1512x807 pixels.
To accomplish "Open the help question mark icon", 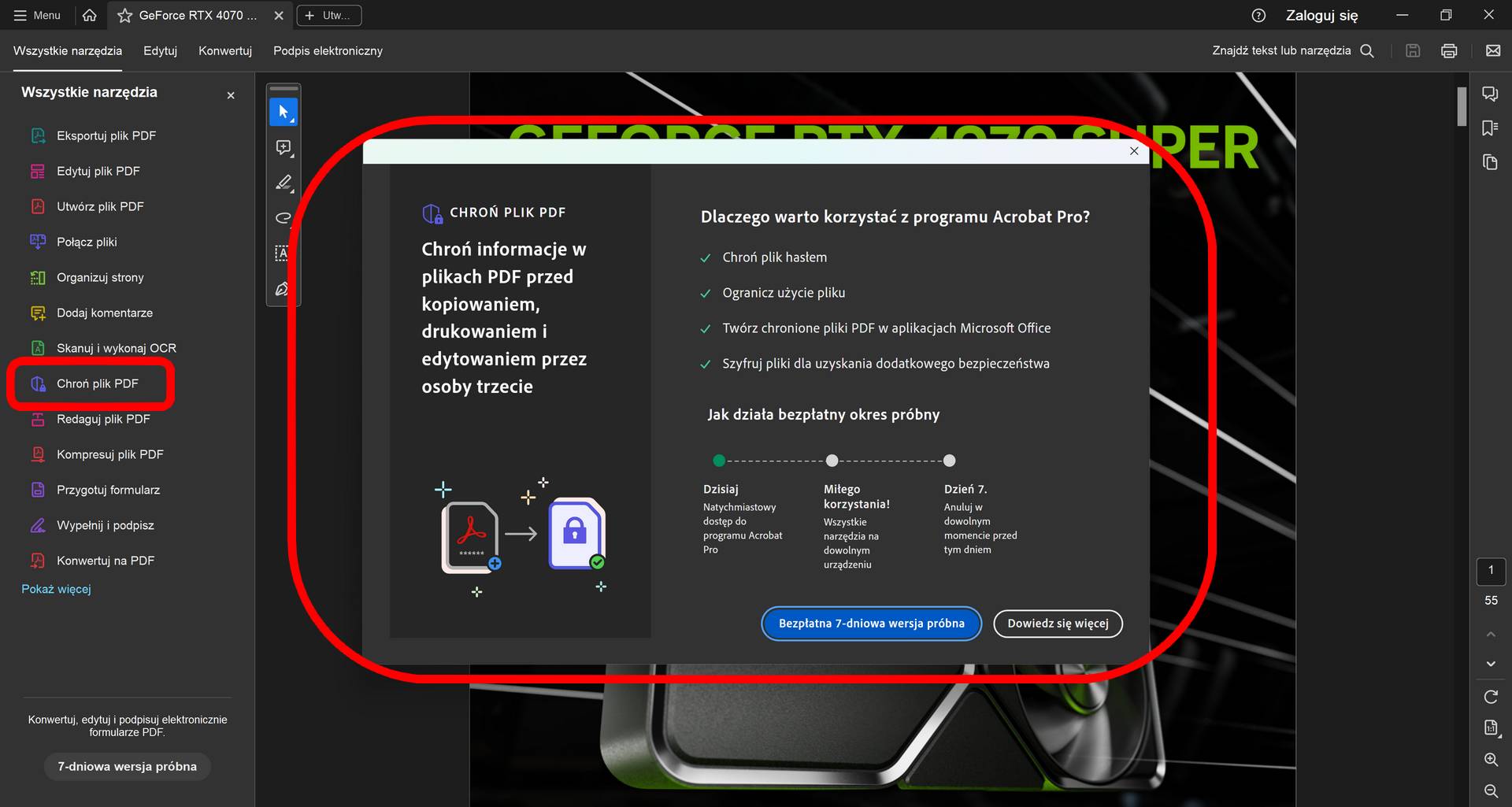I will 1258,15.
